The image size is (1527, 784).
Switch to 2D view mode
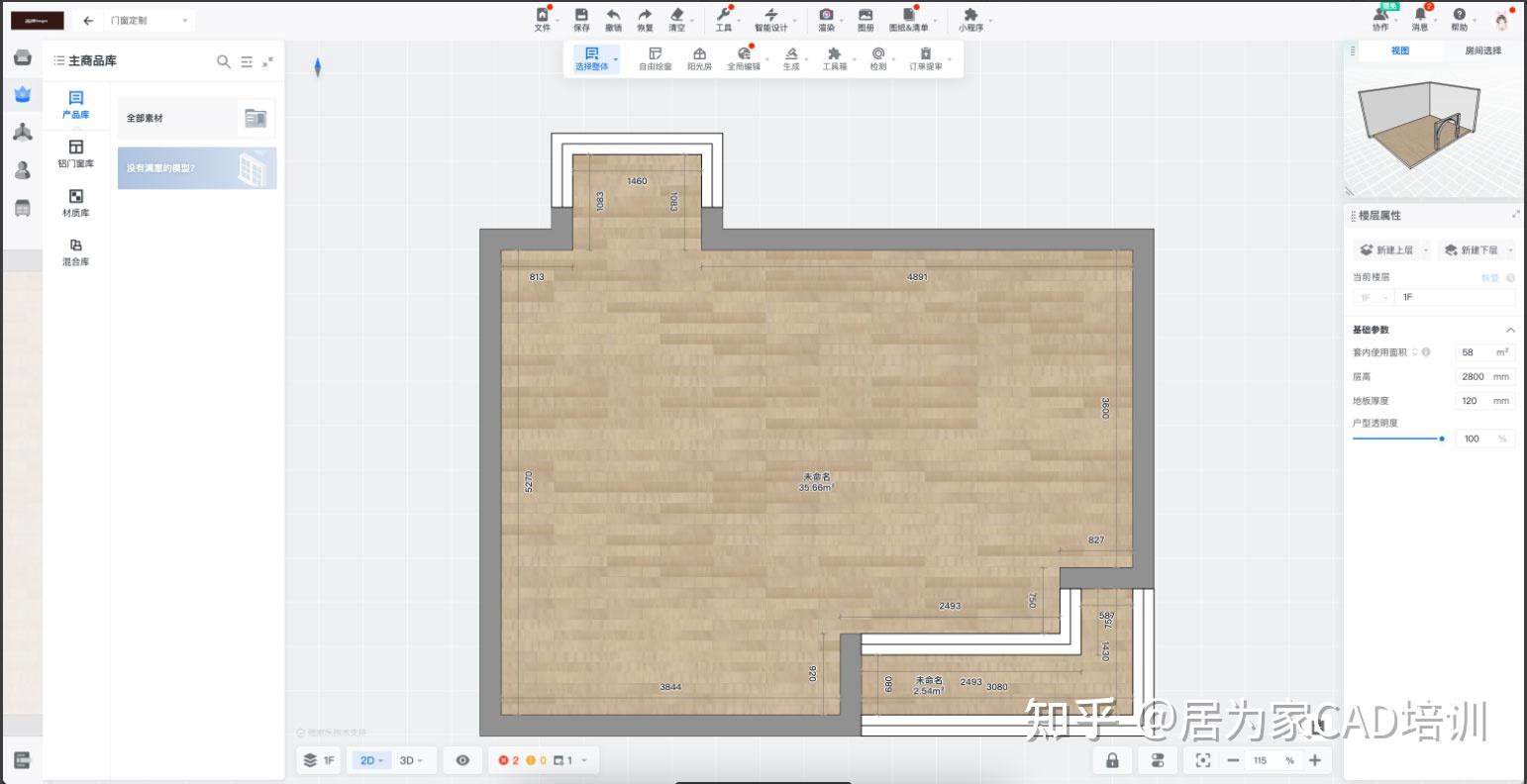click(x=371, y=760)
